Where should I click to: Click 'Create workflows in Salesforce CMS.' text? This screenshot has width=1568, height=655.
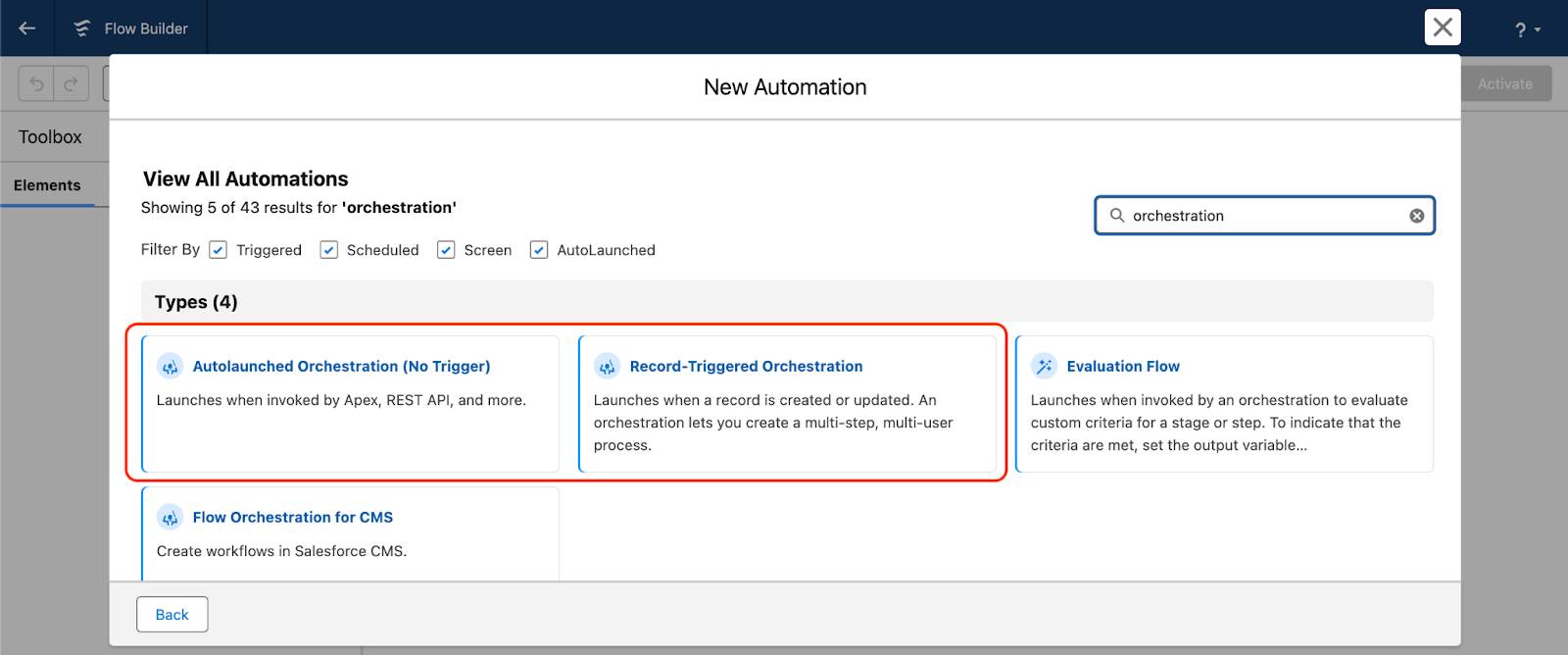281,551
